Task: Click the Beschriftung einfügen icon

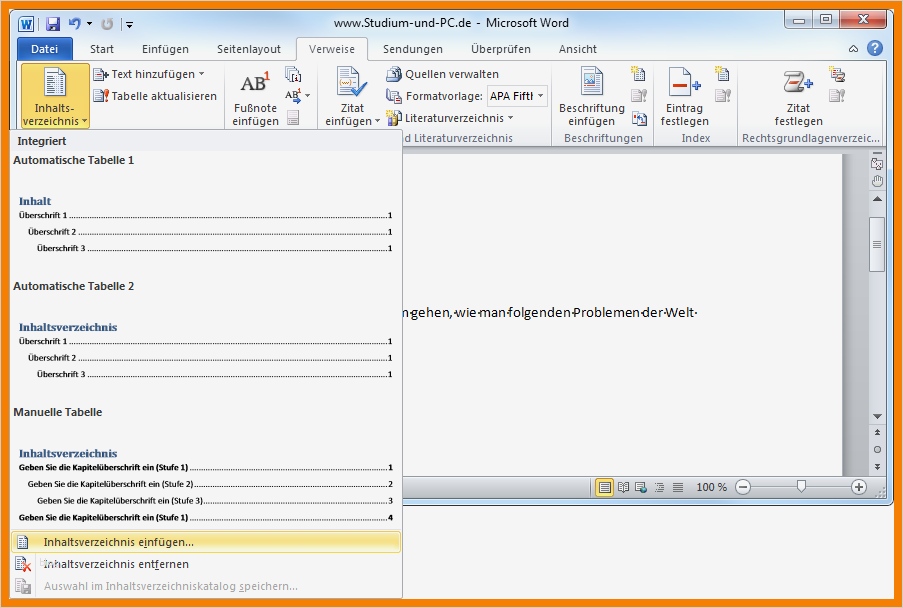Action: pyautogui.click(x=591, y=81)
